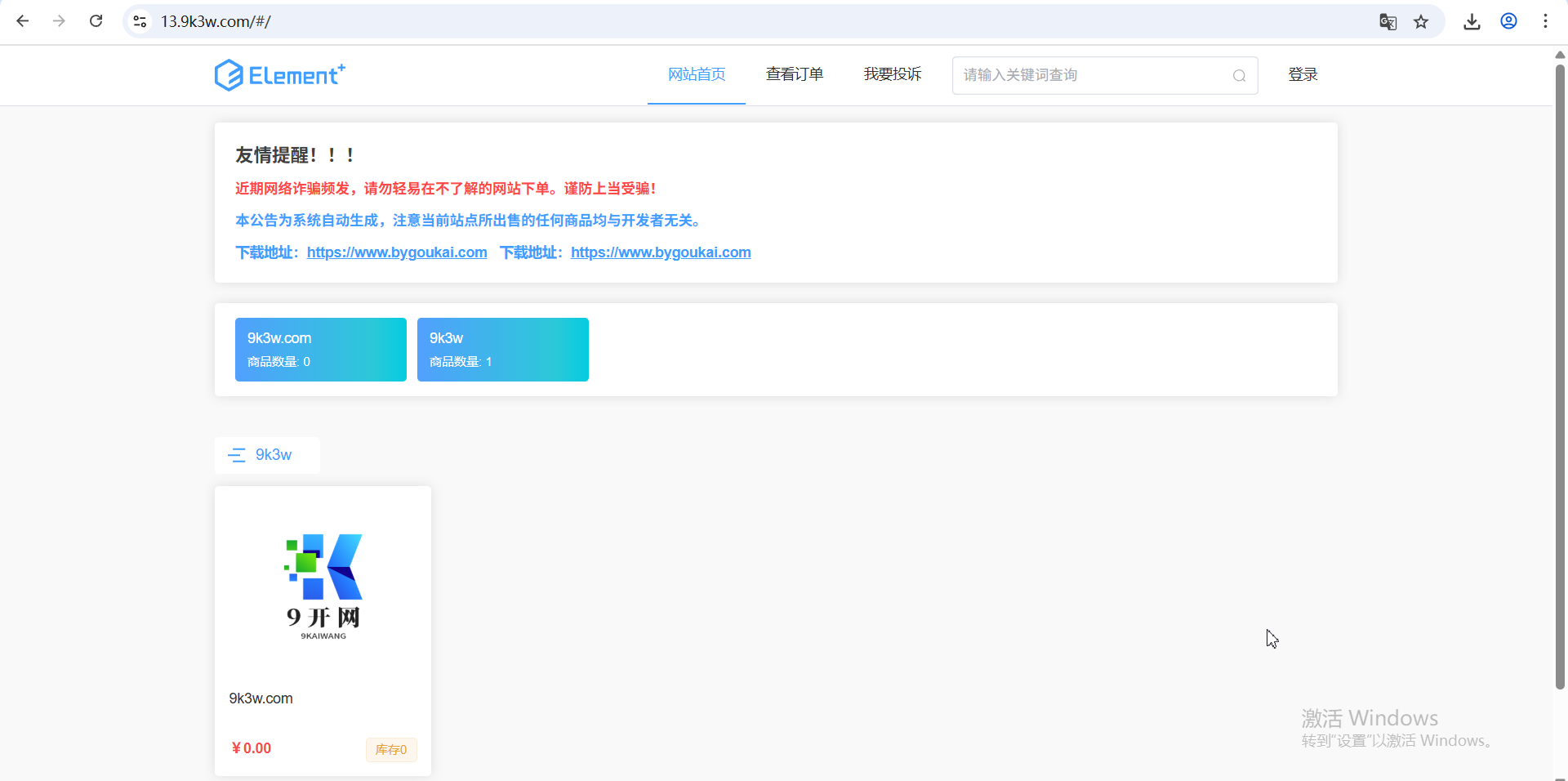Open the 我要投诉 menu item

click(x=893, y=74)
